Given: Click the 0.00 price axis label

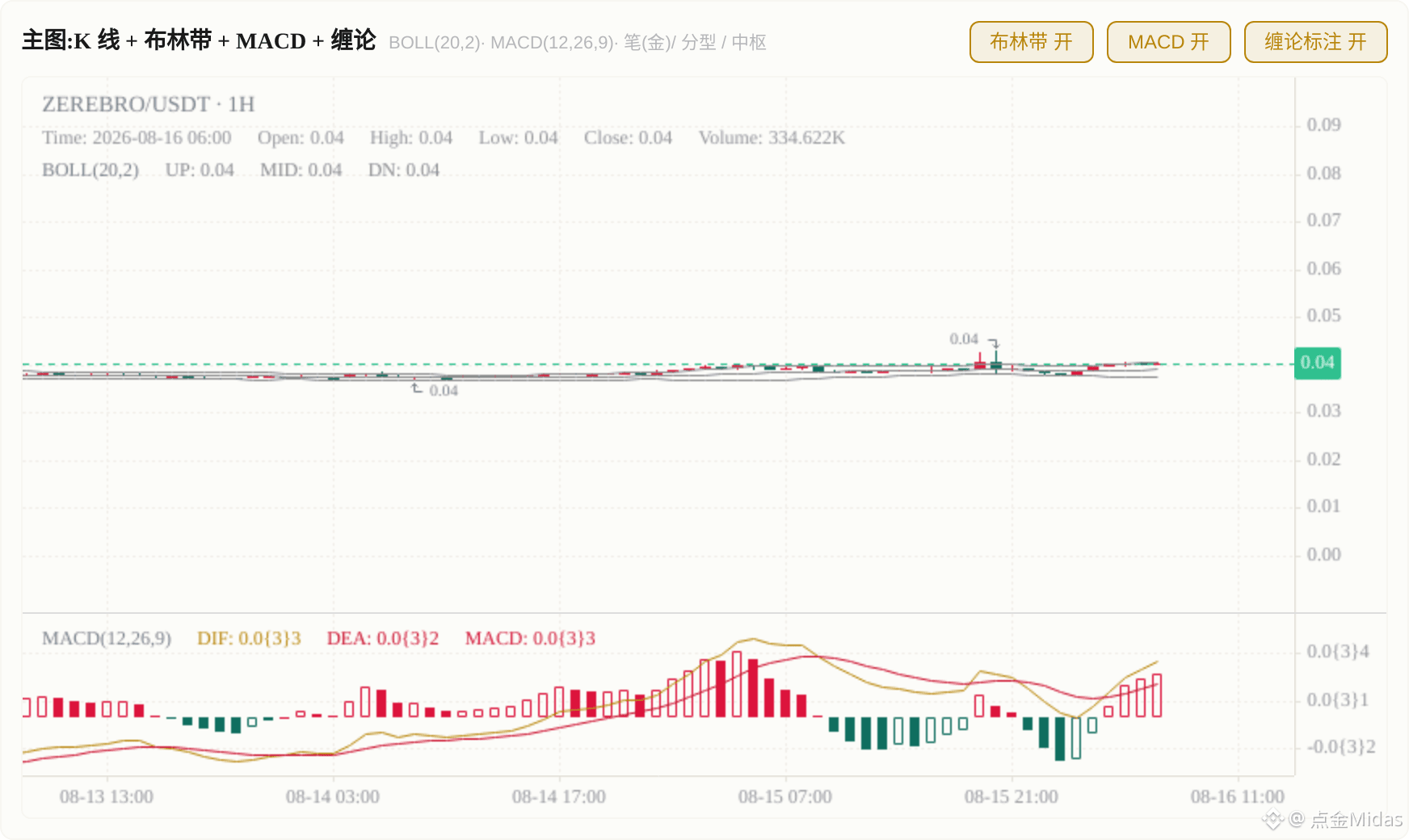Looking at the screenshot, I should tap(1323, 555).
